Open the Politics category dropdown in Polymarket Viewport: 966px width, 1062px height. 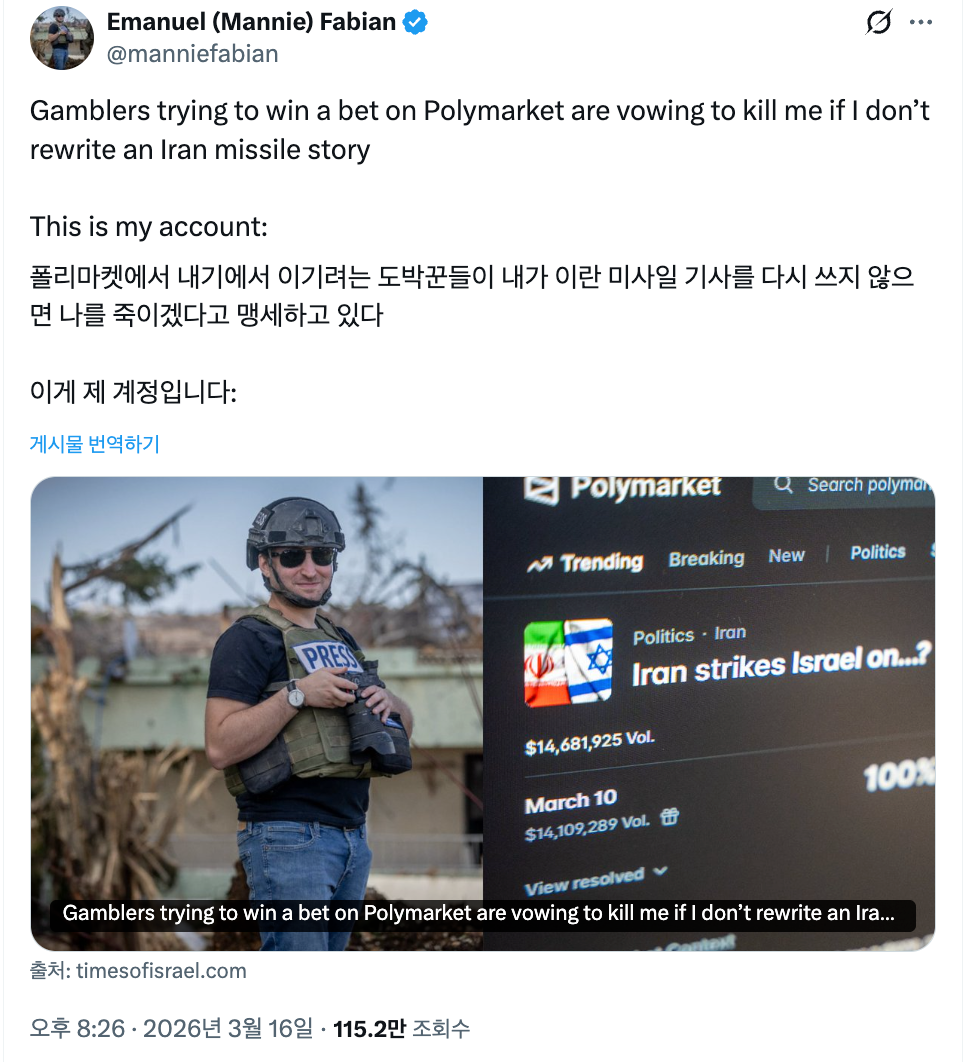coord(877,551)
